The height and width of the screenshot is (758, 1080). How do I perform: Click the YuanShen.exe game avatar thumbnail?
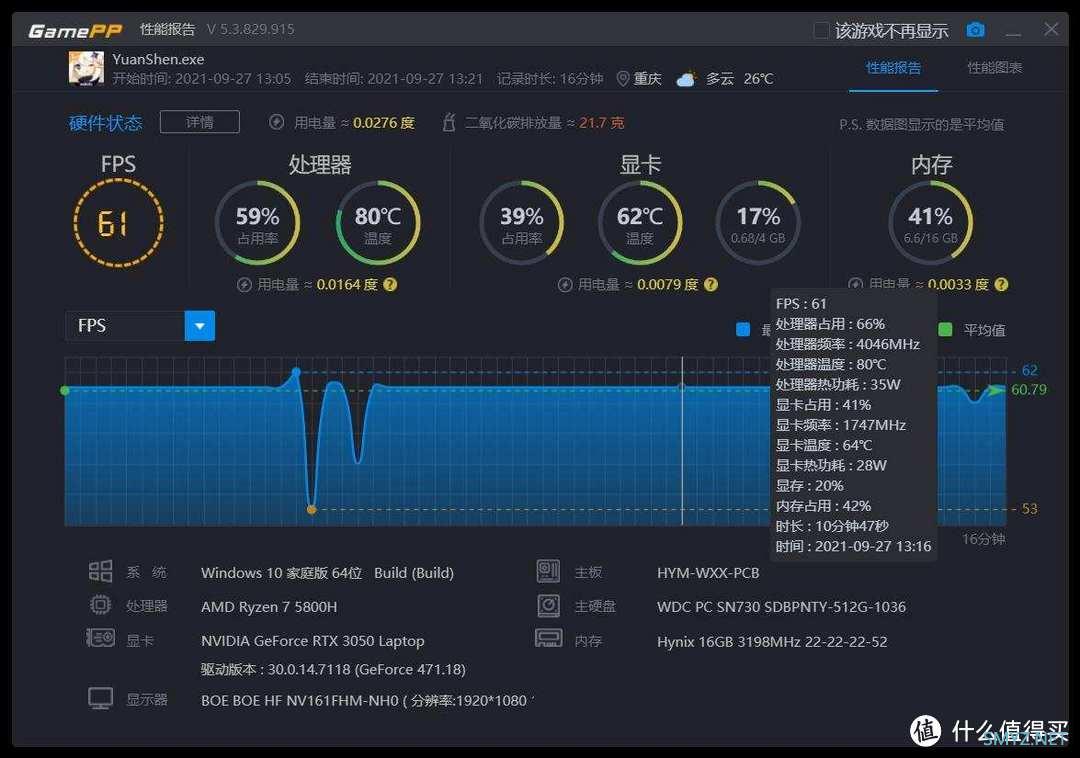86,68
